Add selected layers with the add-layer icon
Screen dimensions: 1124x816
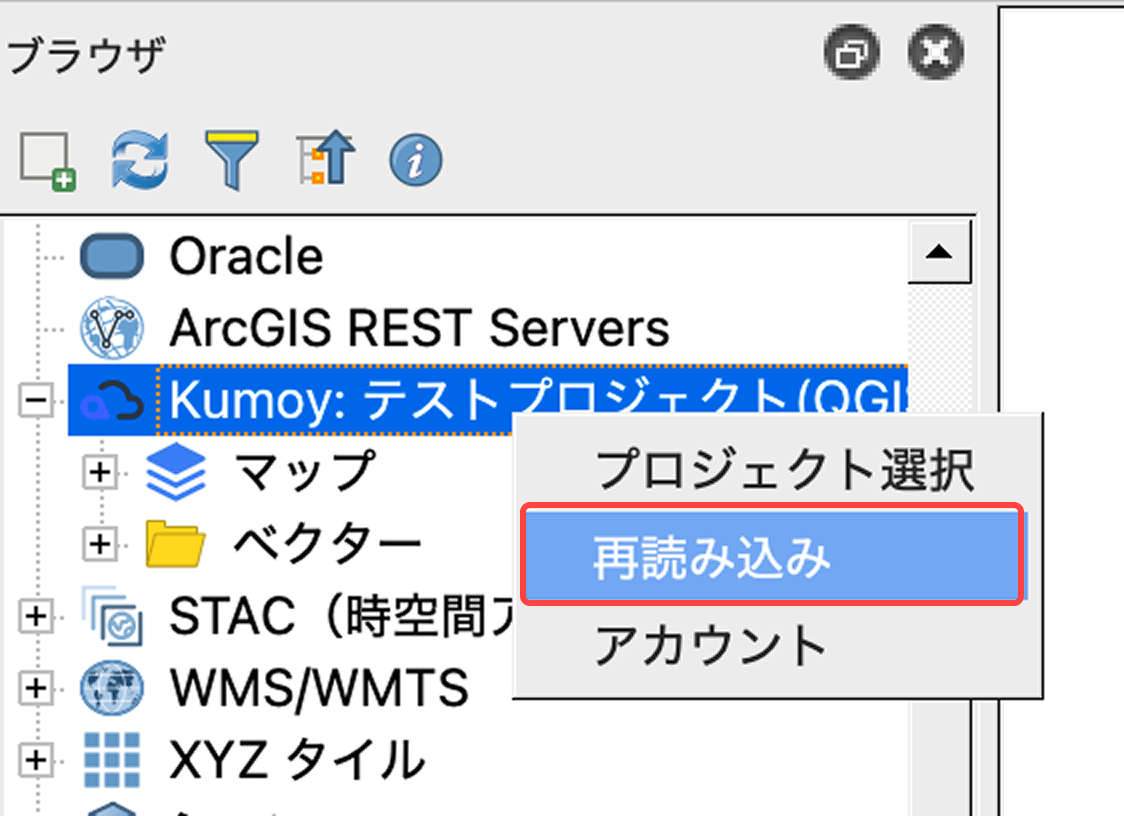pyautogui.click(x=47, y=158)
